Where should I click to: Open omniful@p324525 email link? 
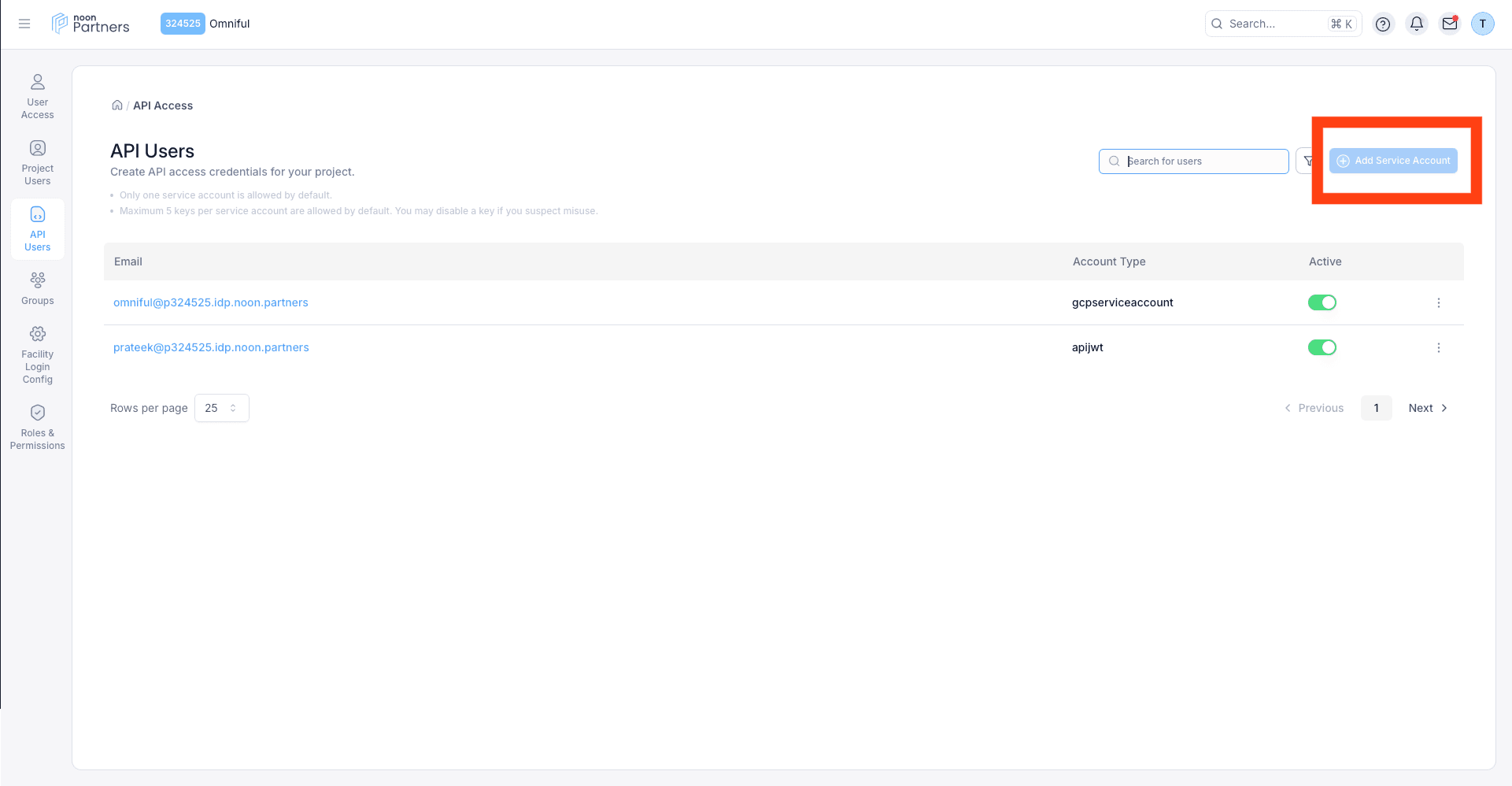211,302
